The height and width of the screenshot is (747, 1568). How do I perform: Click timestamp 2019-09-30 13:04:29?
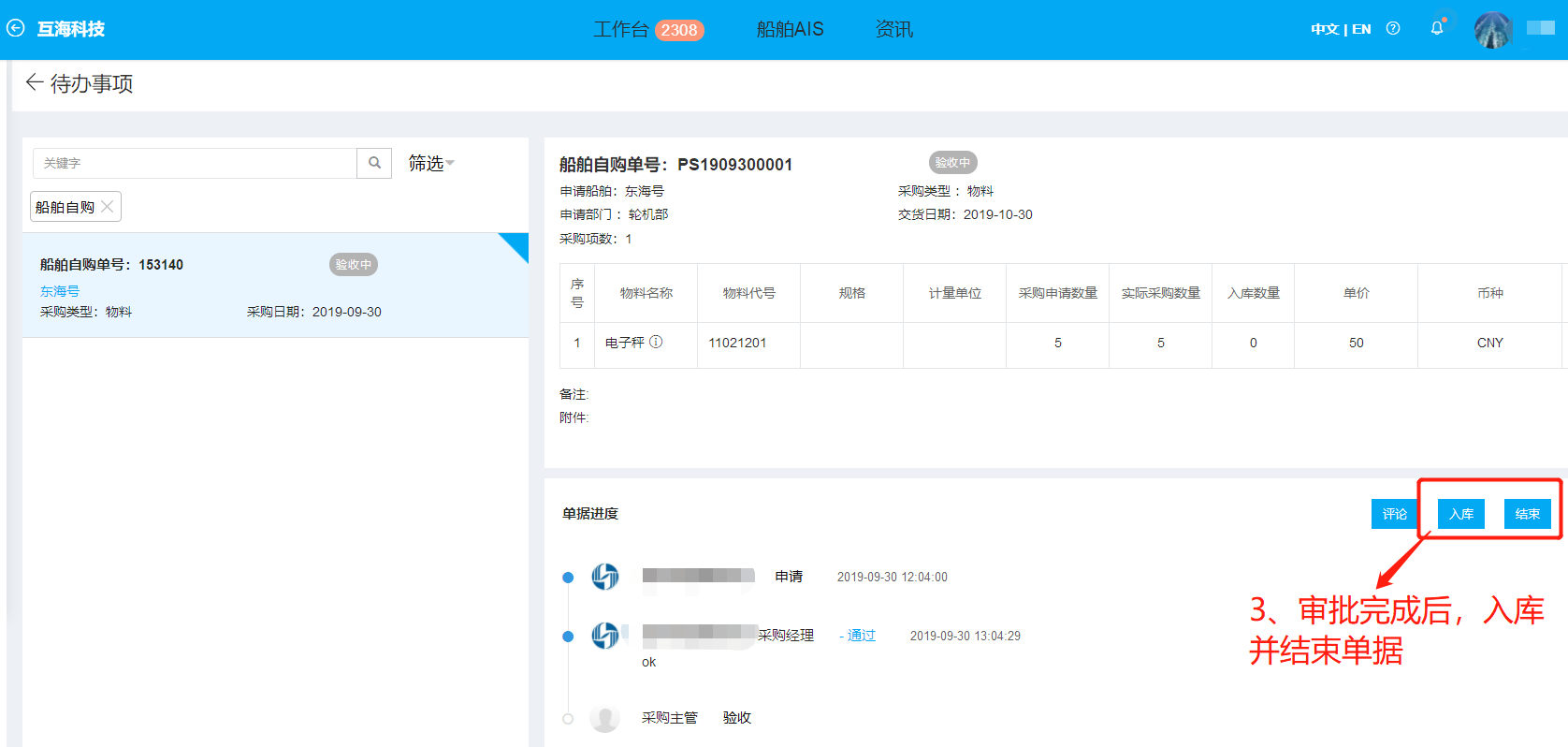point(965,636)
